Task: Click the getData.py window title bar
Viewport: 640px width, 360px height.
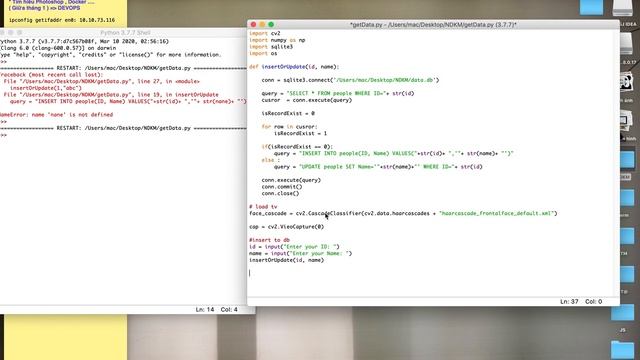Action: point(433,24)
